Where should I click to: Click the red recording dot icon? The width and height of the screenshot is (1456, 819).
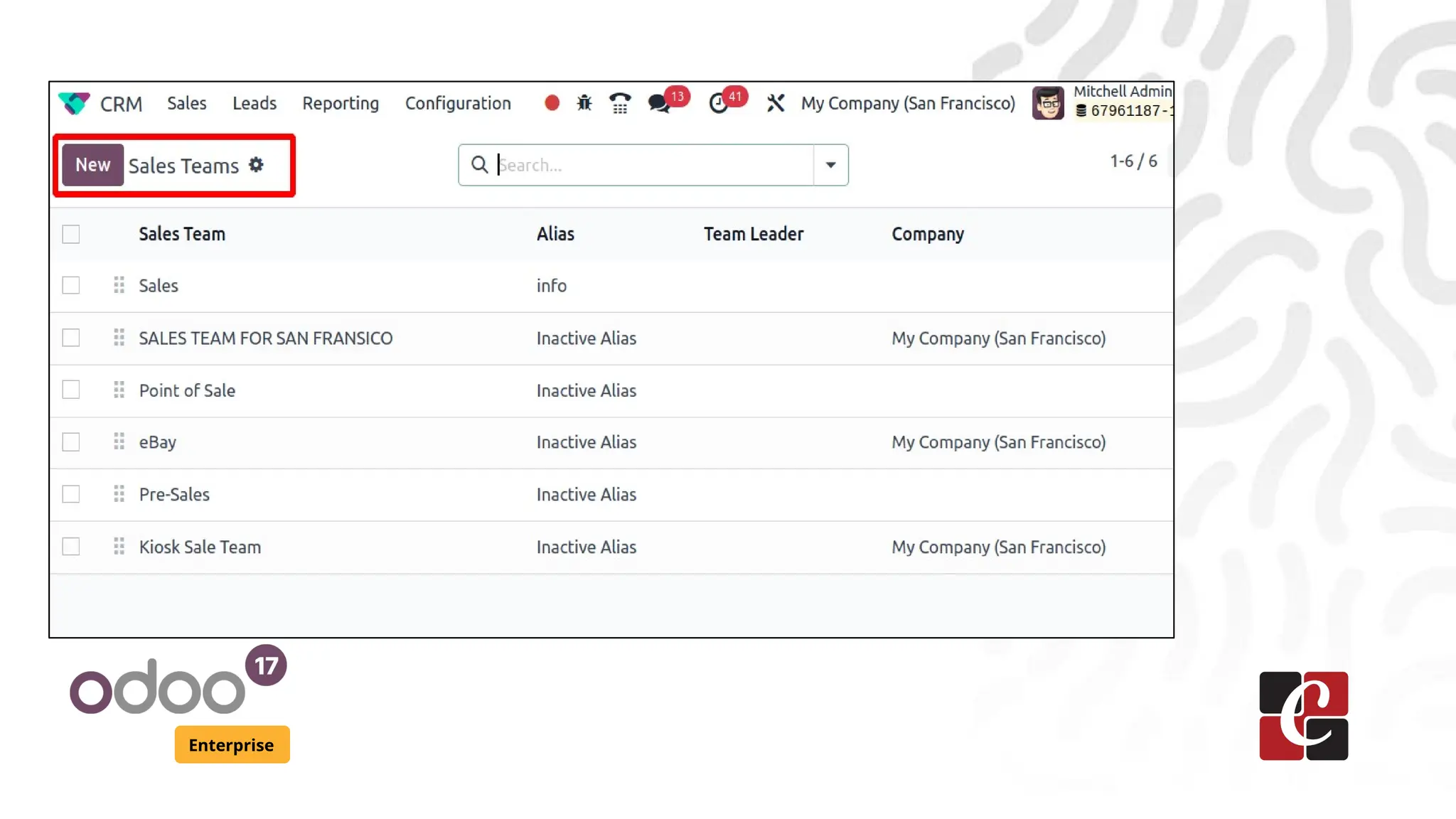pyautogui.click(x=552, y=104)
